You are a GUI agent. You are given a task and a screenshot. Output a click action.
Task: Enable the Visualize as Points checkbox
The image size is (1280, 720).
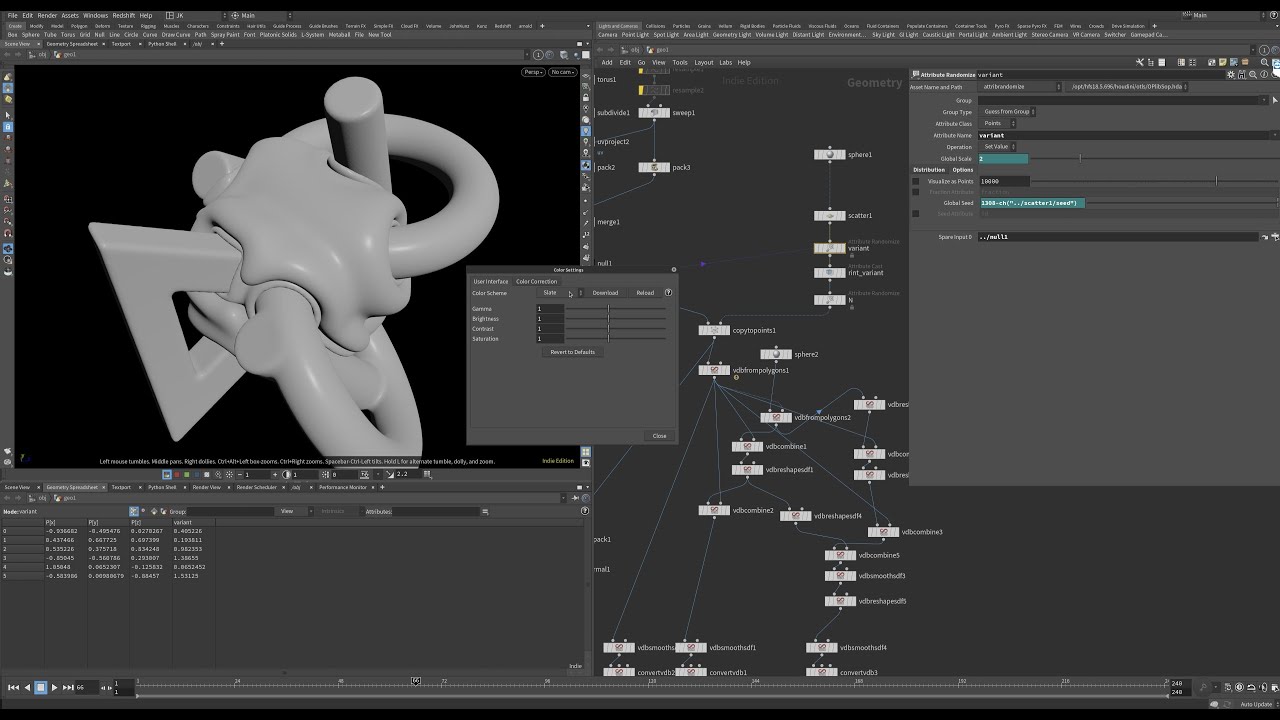pos(916,181)
